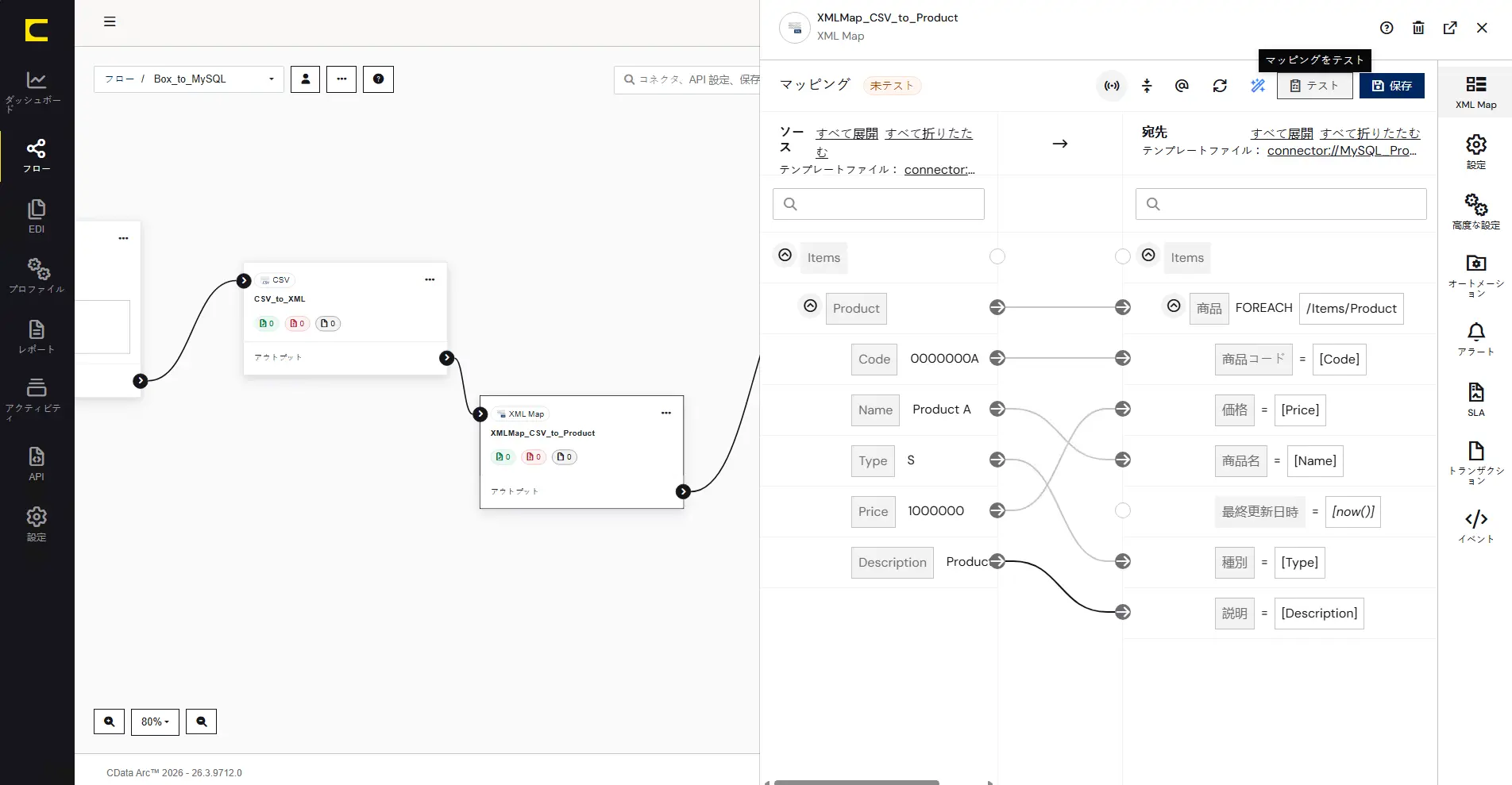Image resolution: width=1512 pixels, height=785 pixels.
Task: Click the source Price mapping node
Action: [x=997, y=510]
